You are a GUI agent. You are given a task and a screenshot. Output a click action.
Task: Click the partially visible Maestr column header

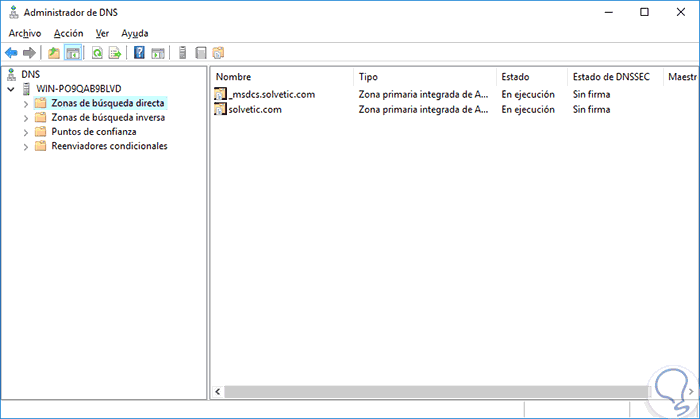click(x=681, y=77)
